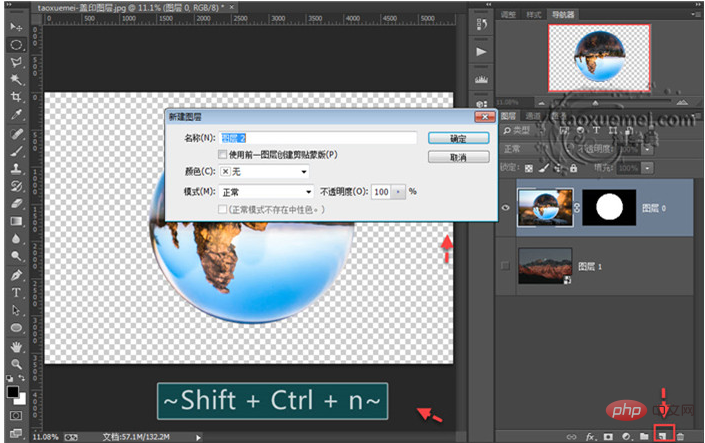
Task: Select the Pen tool
Action: click(16, 275)
